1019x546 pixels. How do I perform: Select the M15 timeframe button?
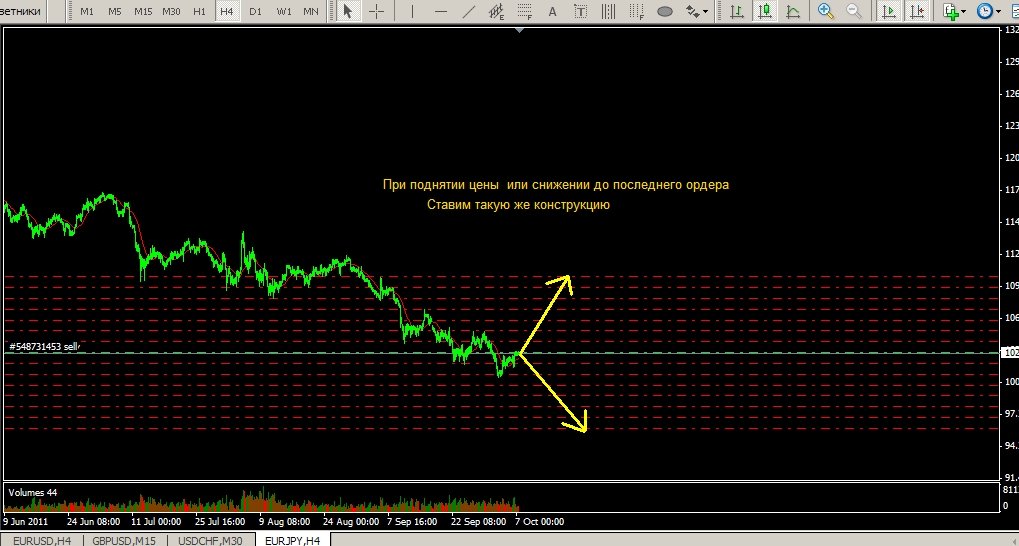click(x=143, y=11)
